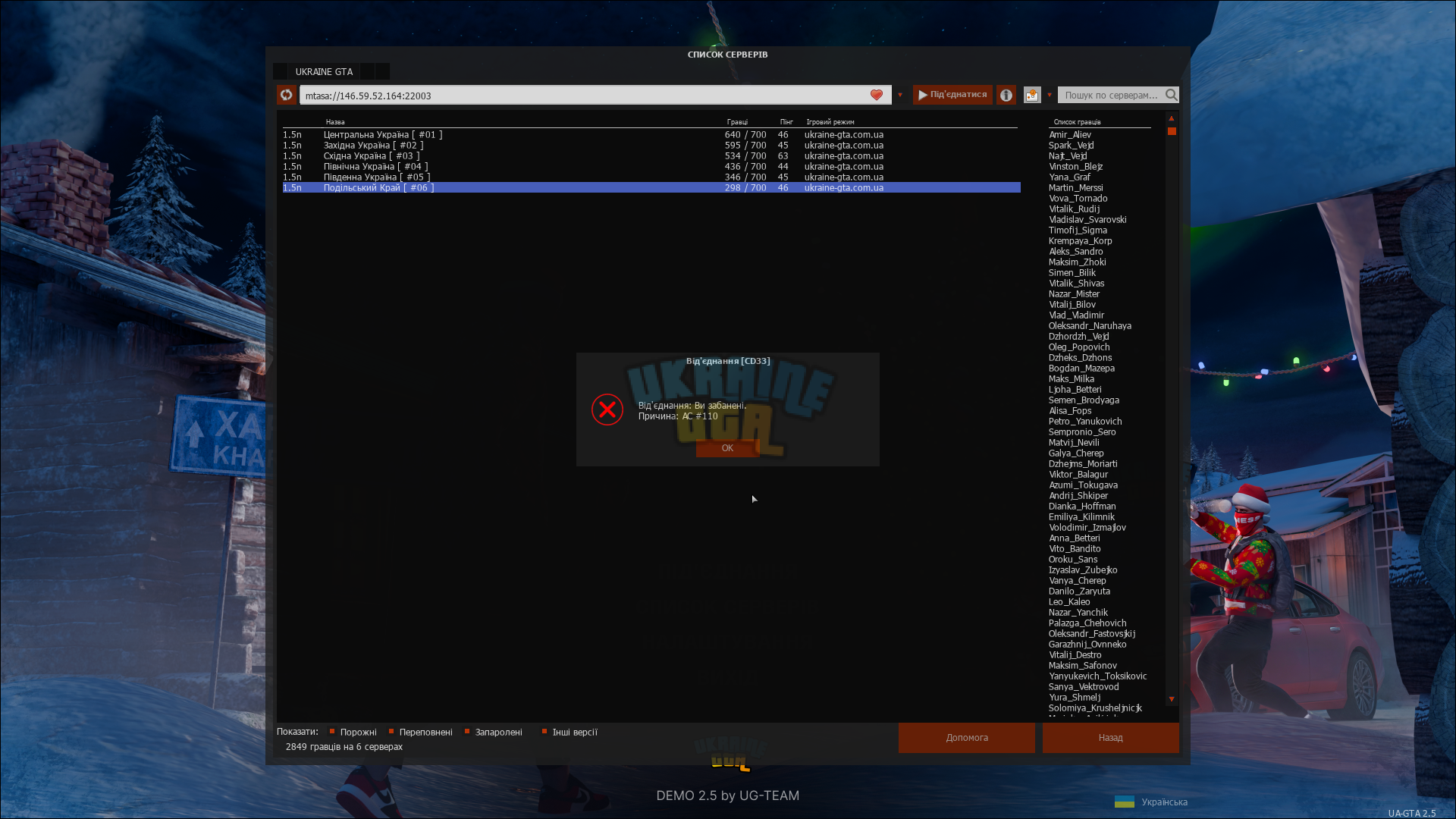Click player Dianka_Hoffman in player list
The image size is (1456, 819).
1082,507
